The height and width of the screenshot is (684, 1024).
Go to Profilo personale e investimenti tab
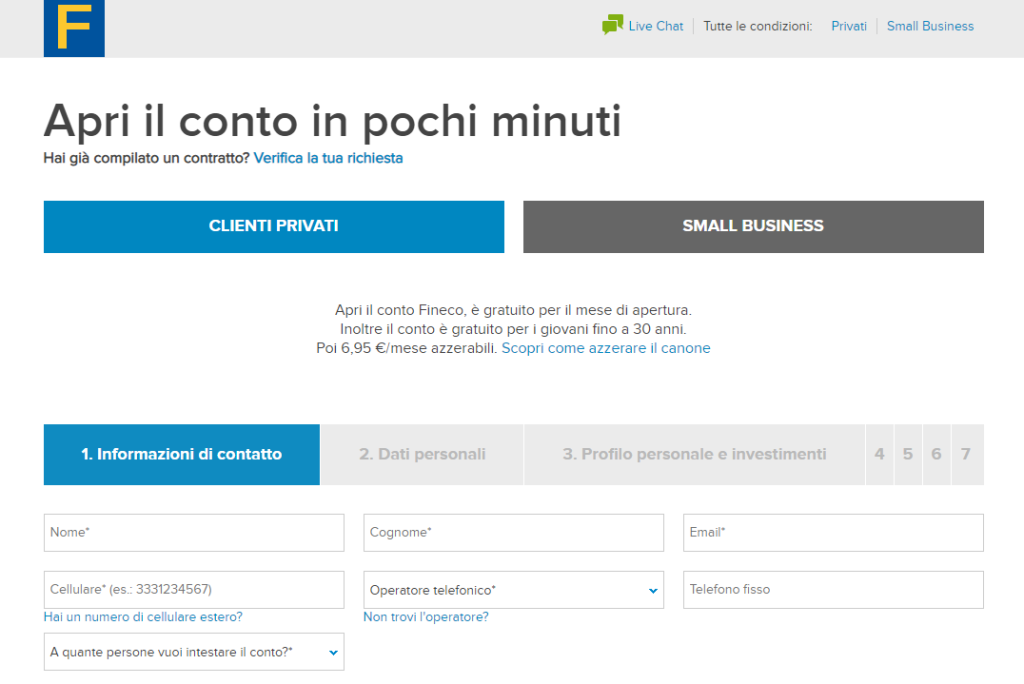[694, 454]
